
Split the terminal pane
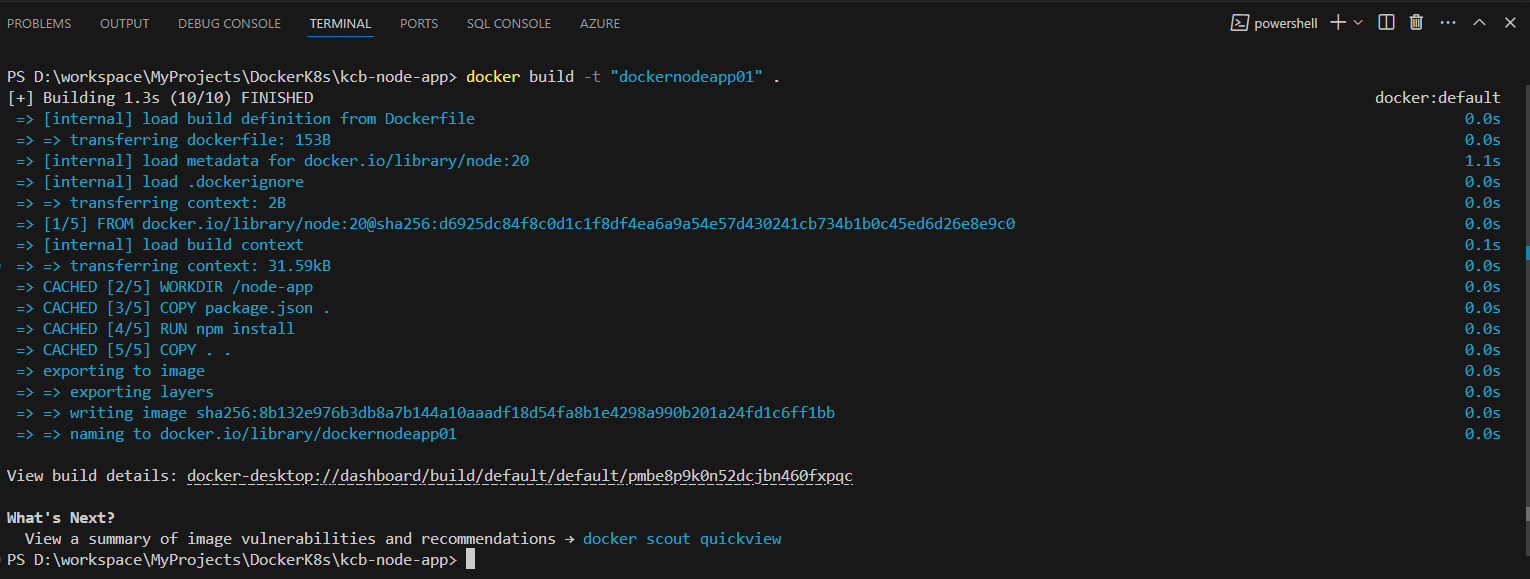[1386, 22]
